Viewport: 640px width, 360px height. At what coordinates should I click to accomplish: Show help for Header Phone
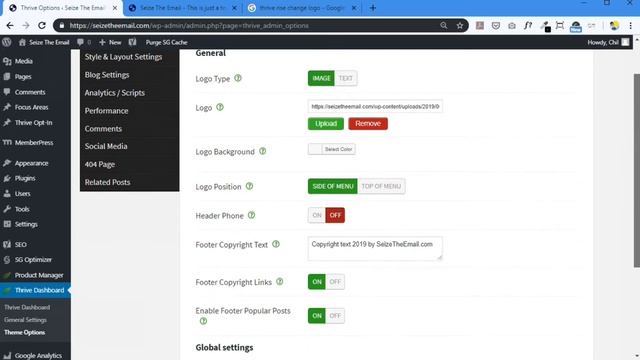[251, 215]
